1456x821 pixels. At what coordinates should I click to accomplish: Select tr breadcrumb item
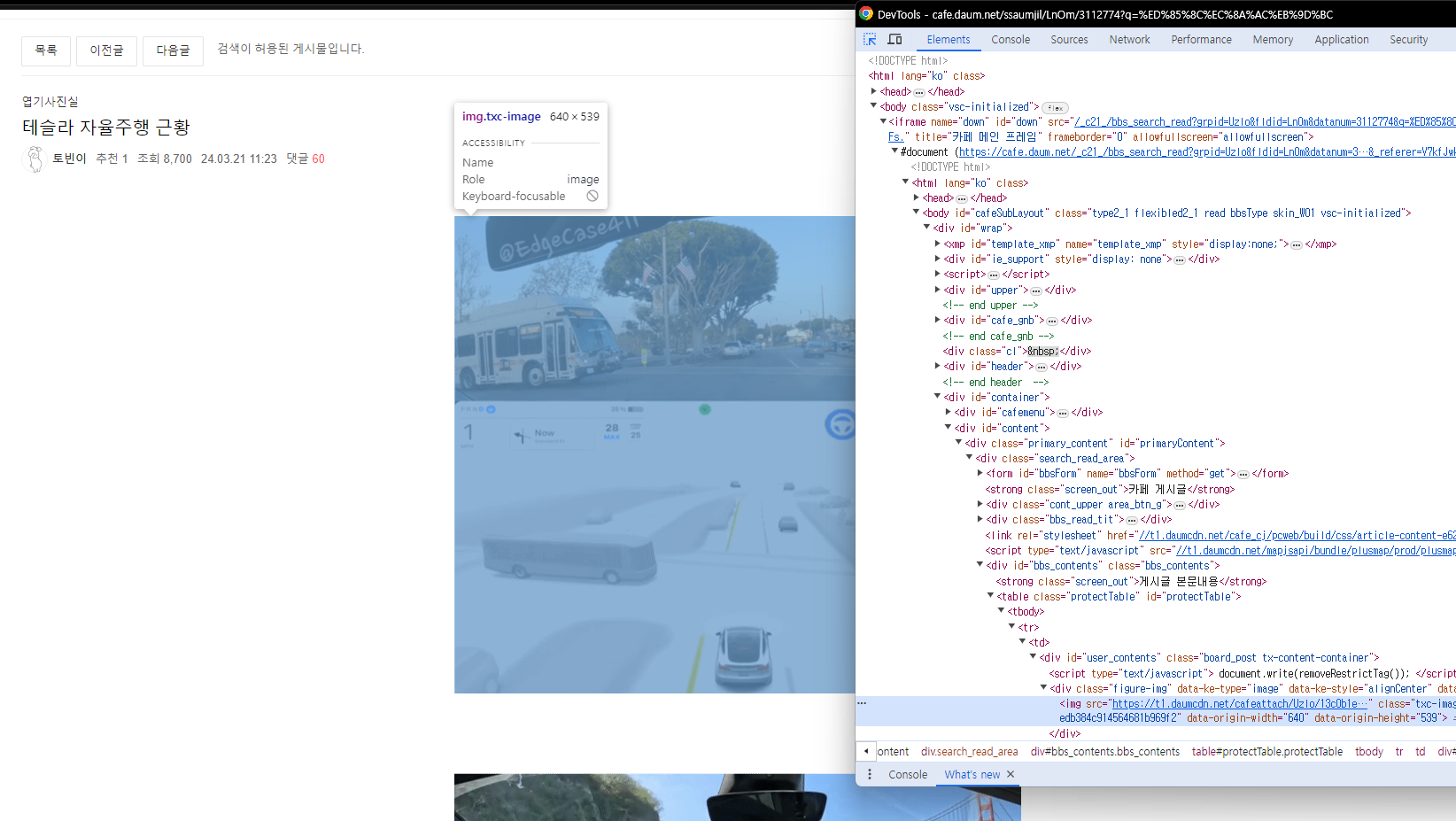pos(1399,752)
